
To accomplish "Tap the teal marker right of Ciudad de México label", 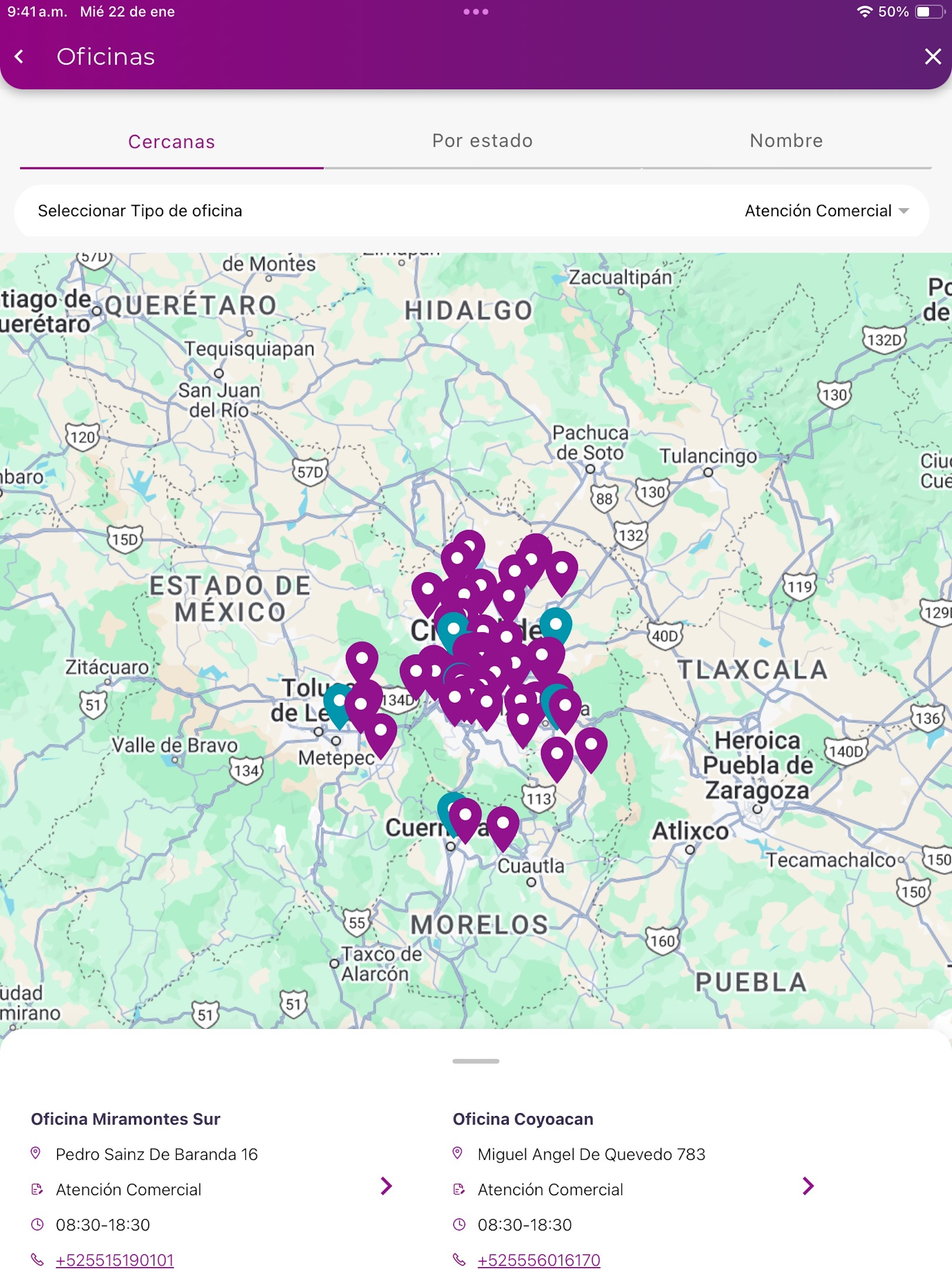I will click(x=556, y=628).
